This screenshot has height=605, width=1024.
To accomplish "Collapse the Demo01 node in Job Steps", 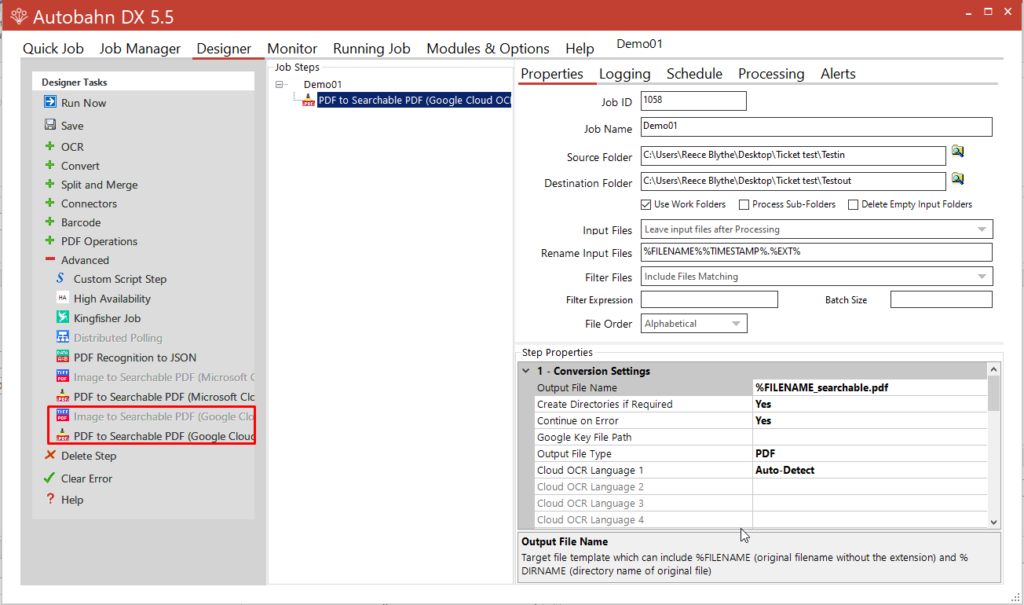I will click(280, 84).
